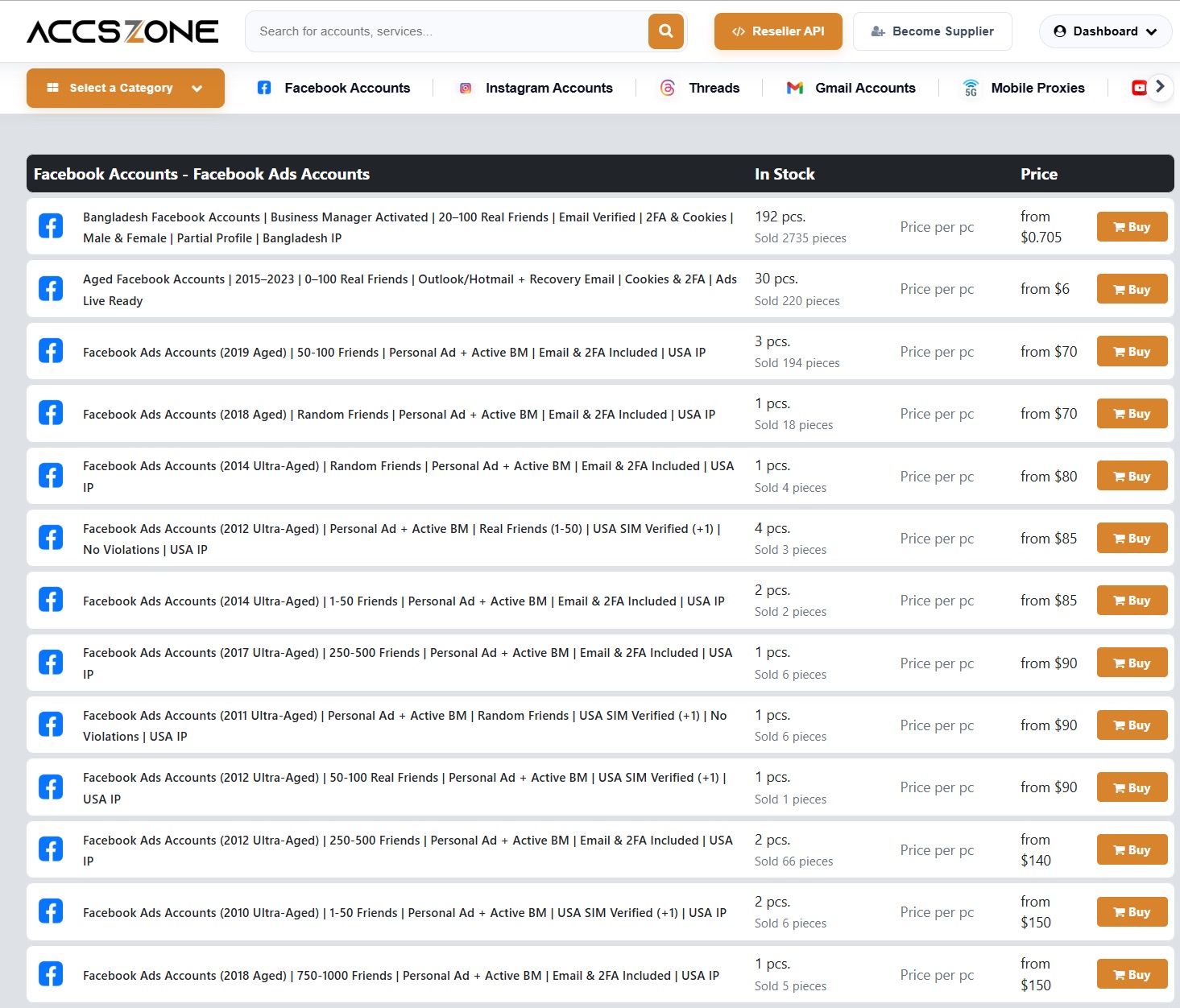1180x1008 pixels.
Task: Click Facebook icon of Bangladesh Facebook Accounts row
Action: (51, 226)
